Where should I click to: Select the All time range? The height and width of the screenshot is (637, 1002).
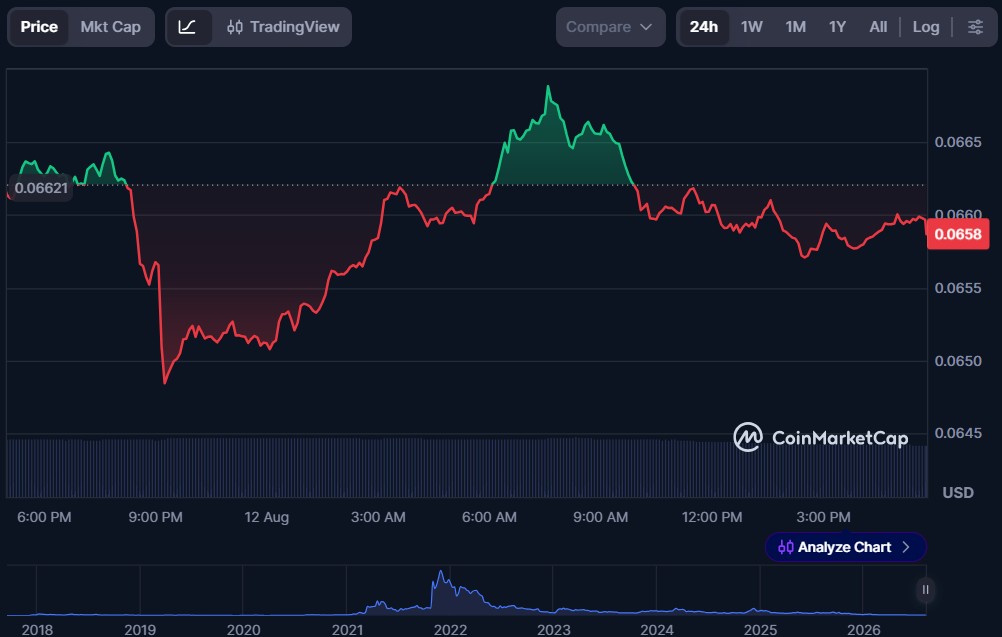[x=878, y=27]
